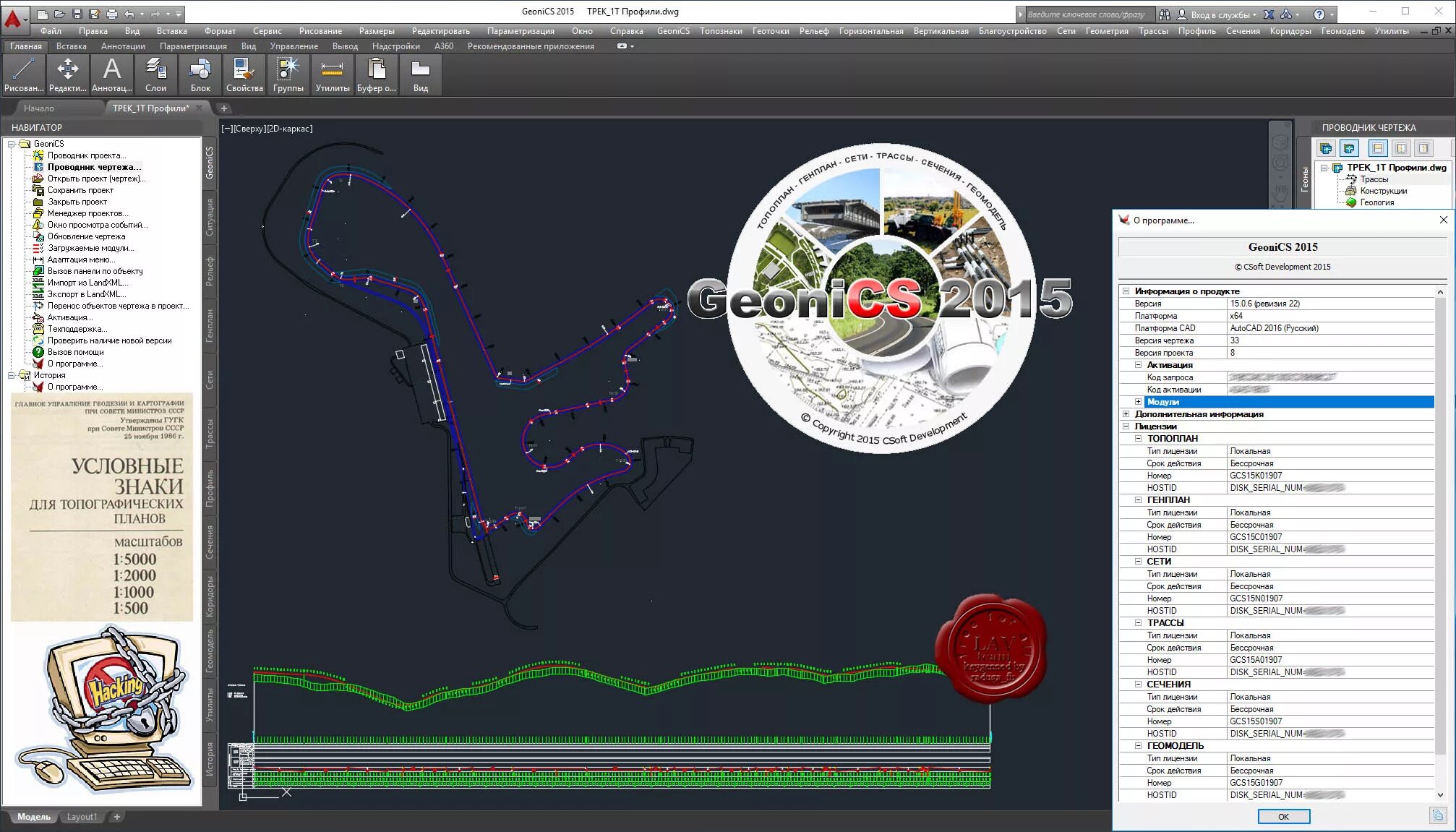Open the Customize Quick Access Toolbar dropdown
1456x832 pixels.
coord(179,14)
